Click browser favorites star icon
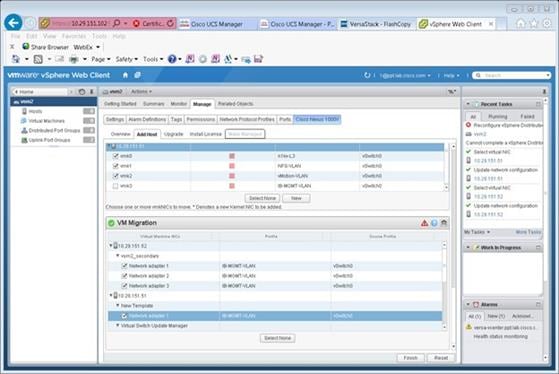Screen dimensions: 559x374 point(534,24)
